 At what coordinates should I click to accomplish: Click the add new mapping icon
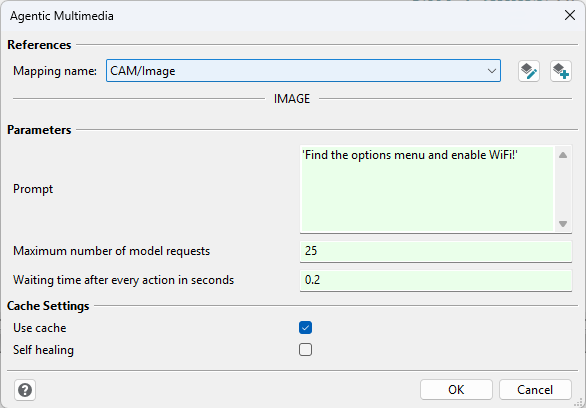tap(561, 71)
